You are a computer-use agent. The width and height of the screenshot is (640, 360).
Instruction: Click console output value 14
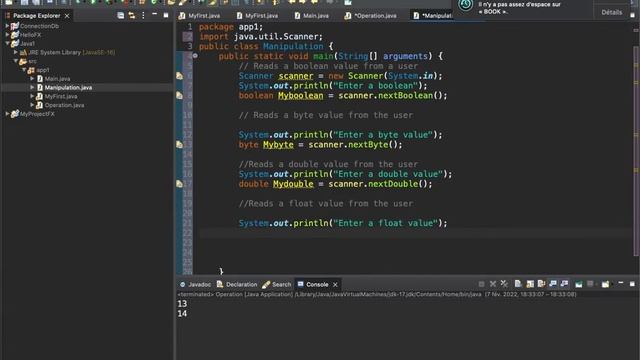(182, 313)
